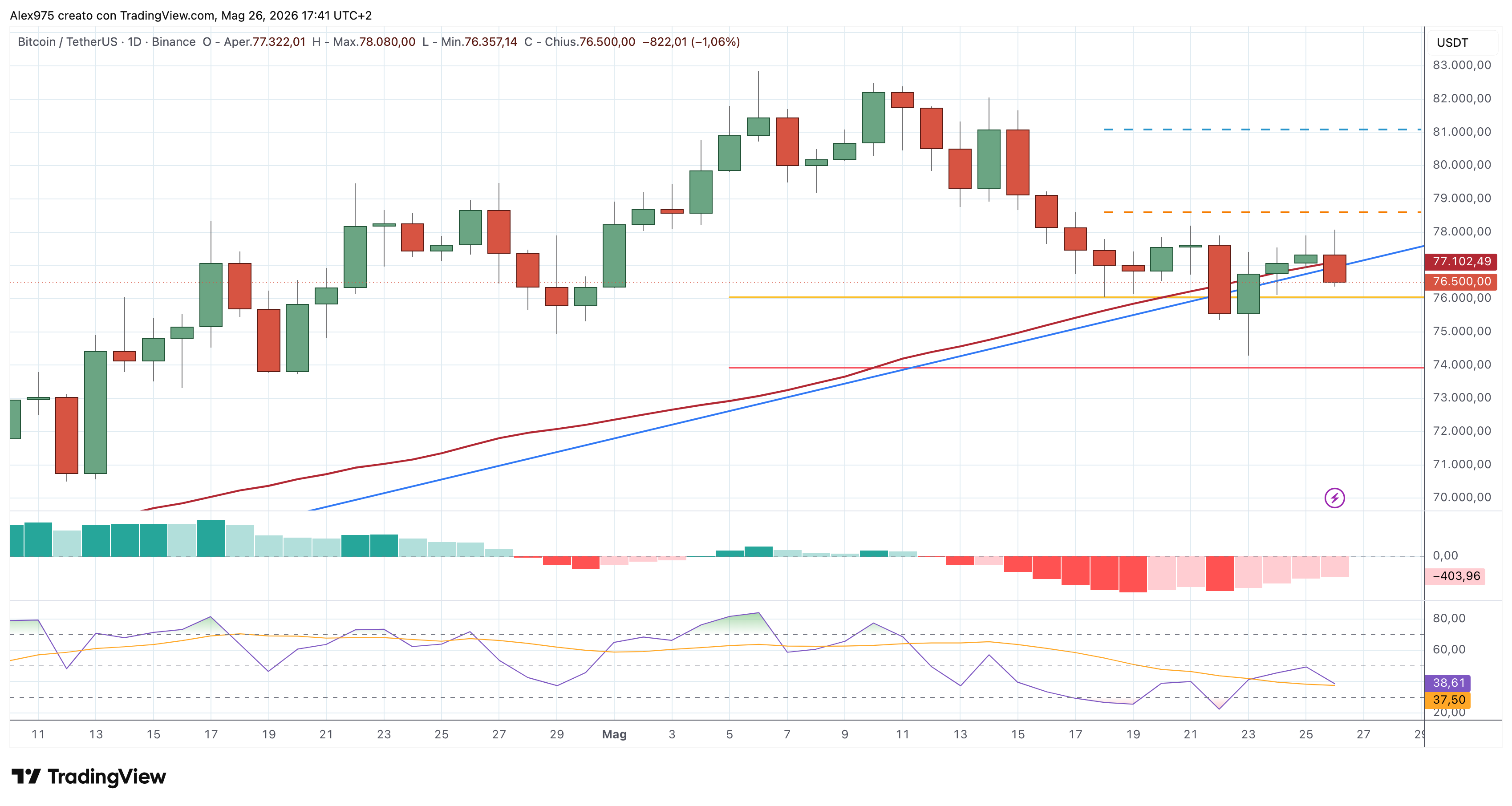The height and width of the screenshot is (806, 1512).
Task: Click the purple lightning bolt event icon
Action: [x=1334, y=498]
